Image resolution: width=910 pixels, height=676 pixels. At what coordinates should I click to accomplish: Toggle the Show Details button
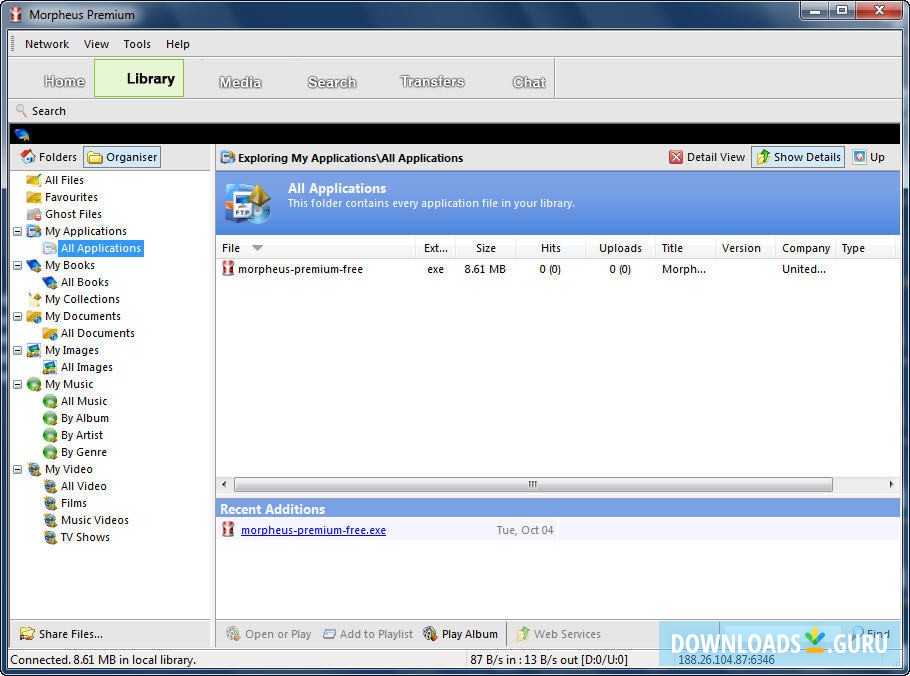pyautogui.click(x=798, y=157)
